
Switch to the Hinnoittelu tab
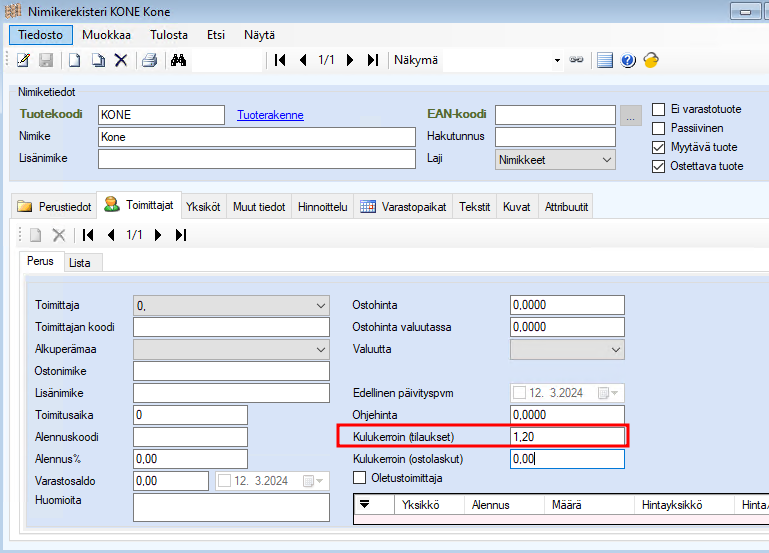coord(322,207)
